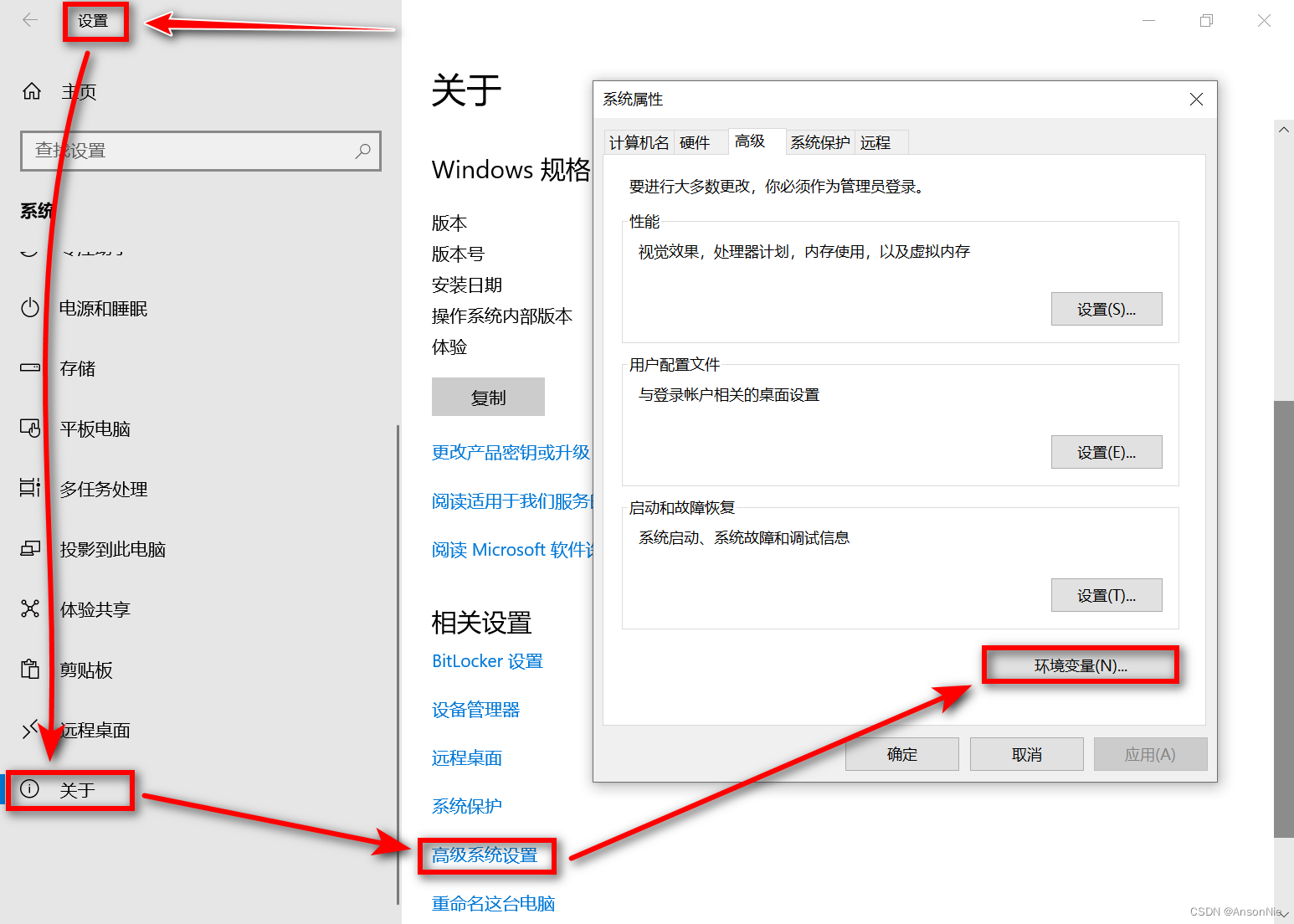The width and height of the screenshot is (1294, 924).
Task: Select 多任务处理 in sidebar
Action: pyautogui.click(x=104, y=490)
